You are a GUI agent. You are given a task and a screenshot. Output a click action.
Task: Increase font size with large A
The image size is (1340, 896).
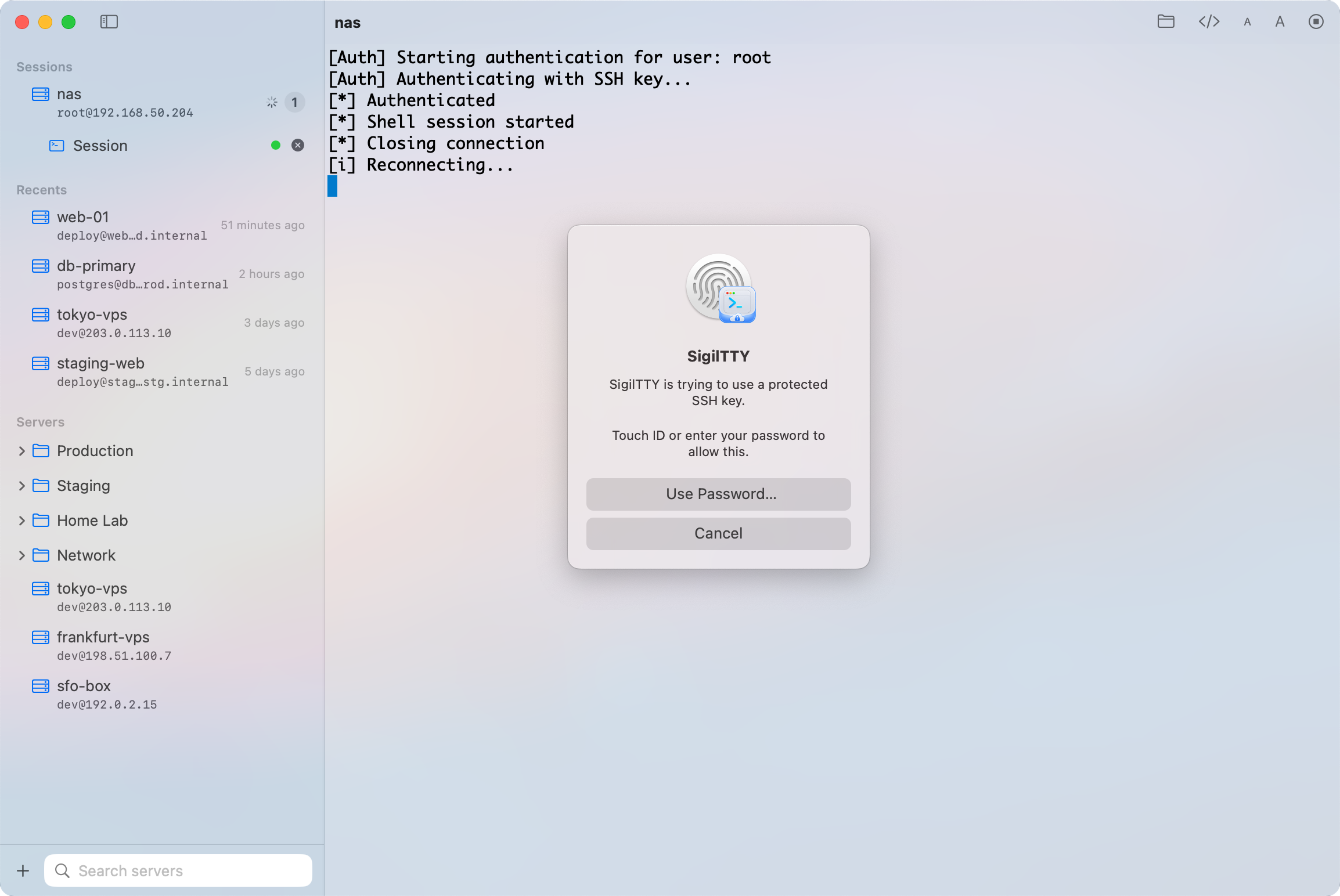1280,22
